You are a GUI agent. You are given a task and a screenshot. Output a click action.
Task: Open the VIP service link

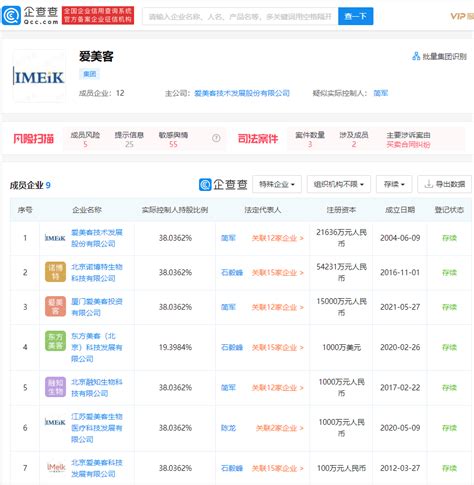tap(462, 16)
